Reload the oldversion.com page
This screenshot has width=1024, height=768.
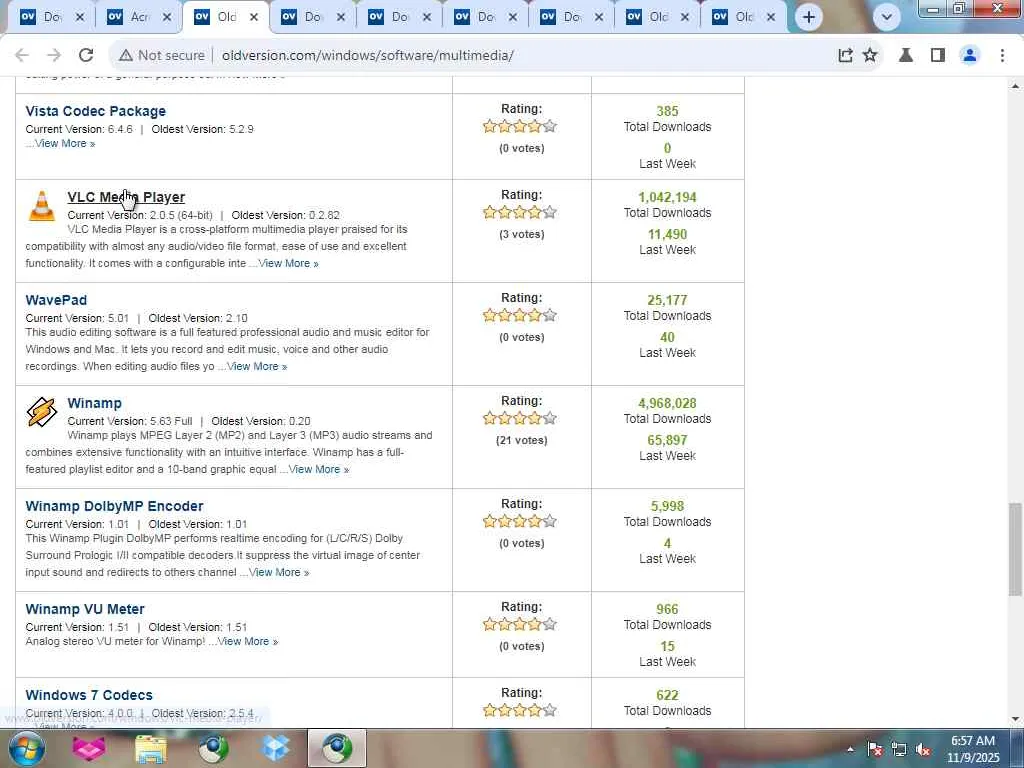pyautogui.click(x=86, y=56)
